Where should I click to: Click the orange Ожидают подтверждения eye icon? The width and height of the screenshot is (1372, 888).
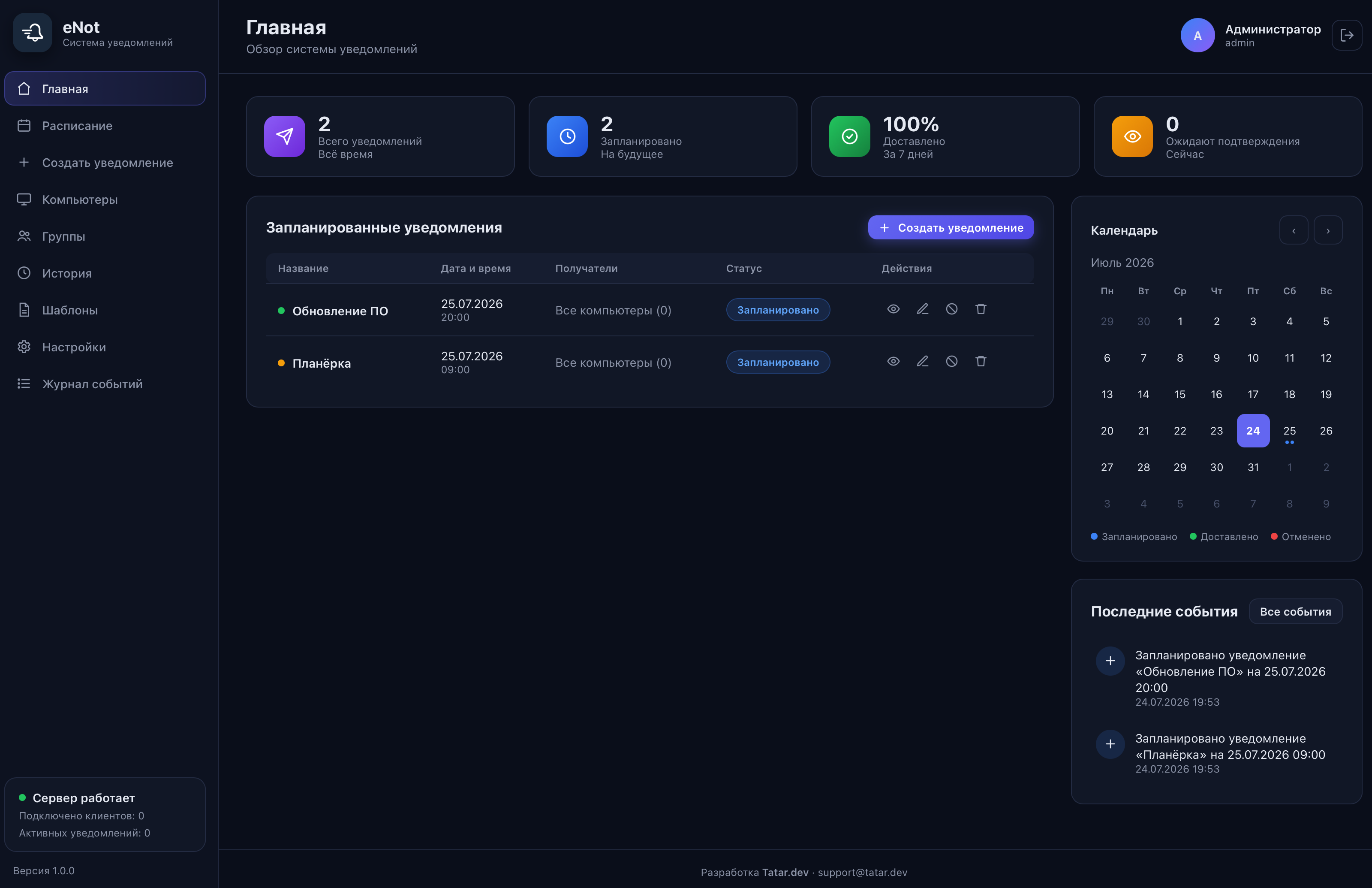(x=1132, y=136)
